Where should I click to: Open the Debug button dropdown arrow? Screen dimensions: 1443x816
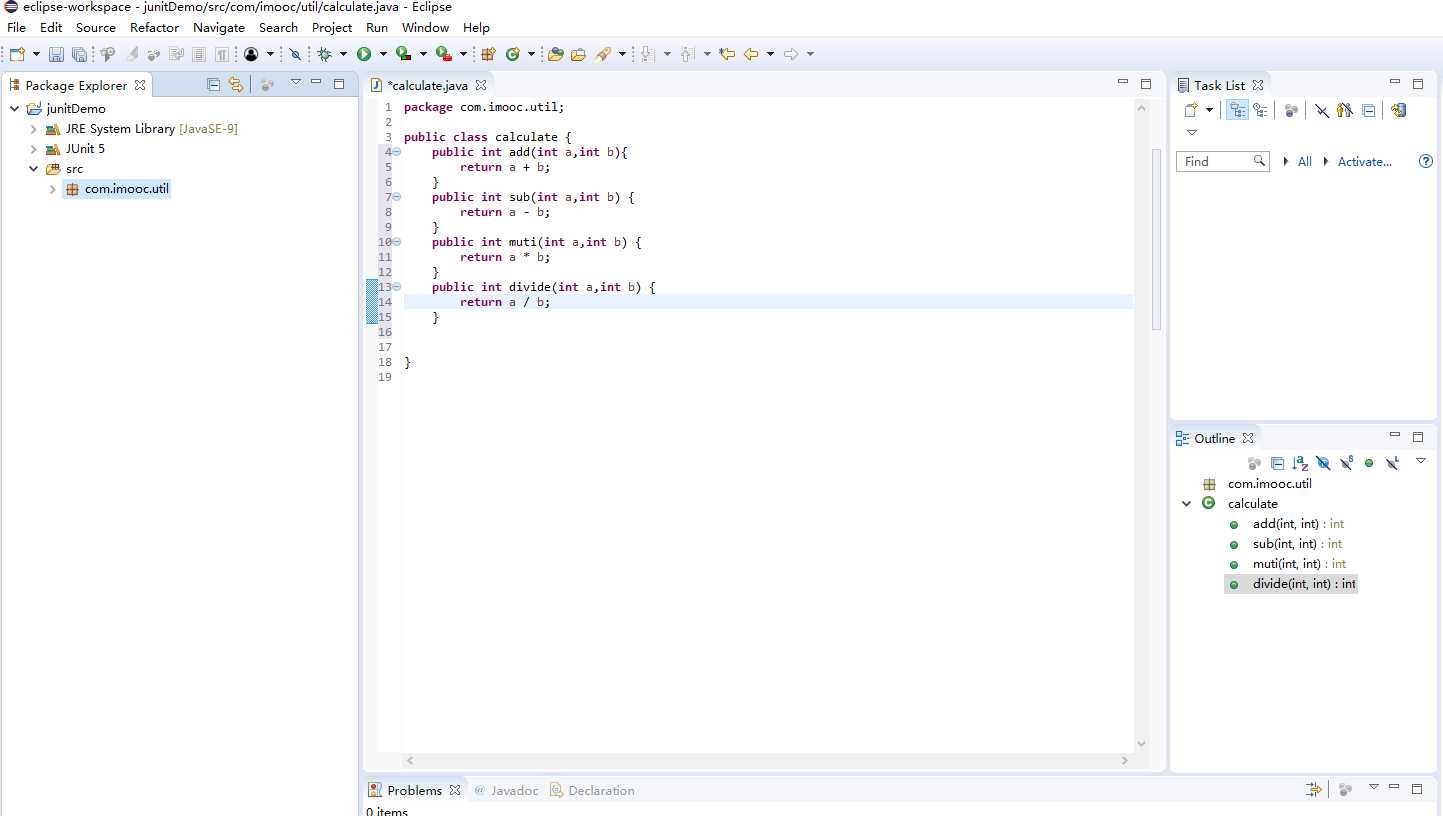tap(343, 54)
